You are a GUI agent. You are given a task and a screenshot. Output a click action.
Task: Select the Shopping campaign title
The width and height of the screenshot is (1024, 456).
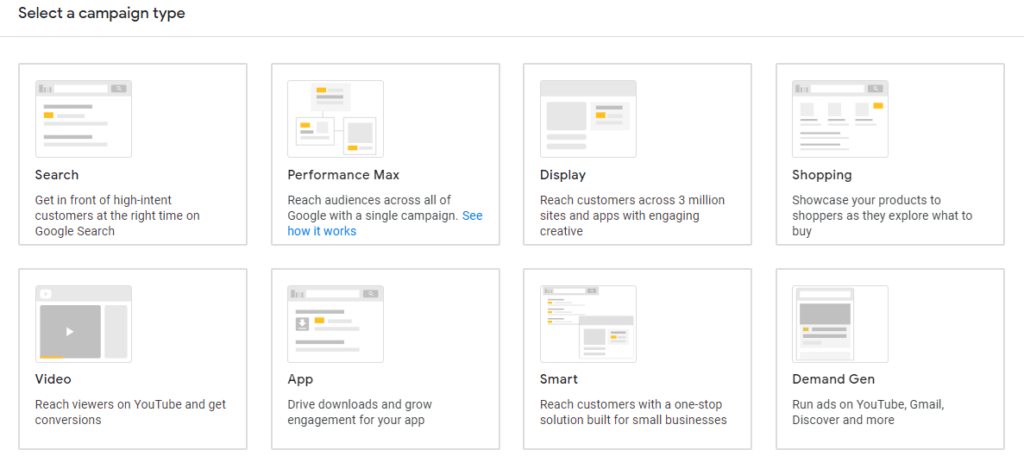click(822, 176)
